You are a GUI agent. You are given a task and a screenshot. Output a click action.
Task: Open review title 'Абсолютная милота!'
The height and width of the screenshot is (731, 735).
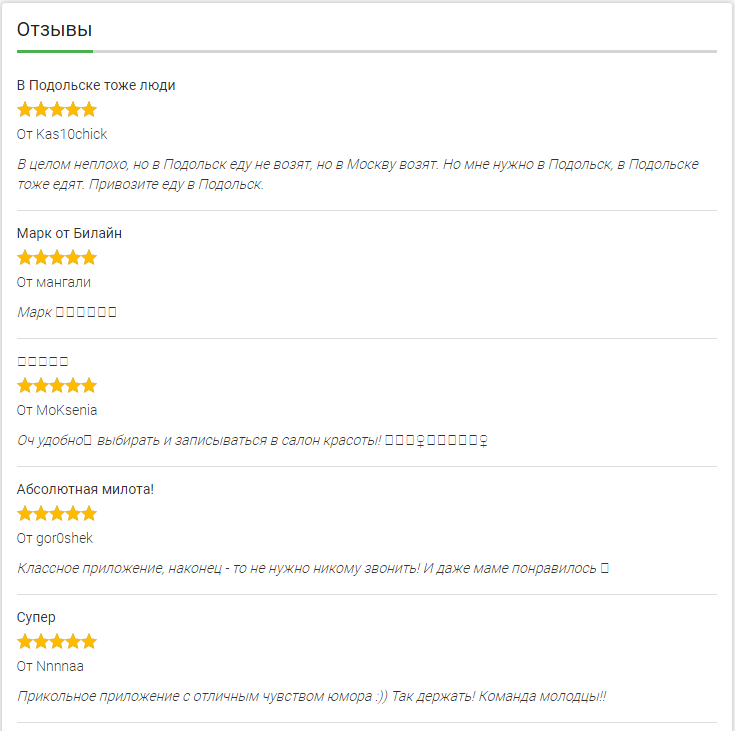point(85,489)
